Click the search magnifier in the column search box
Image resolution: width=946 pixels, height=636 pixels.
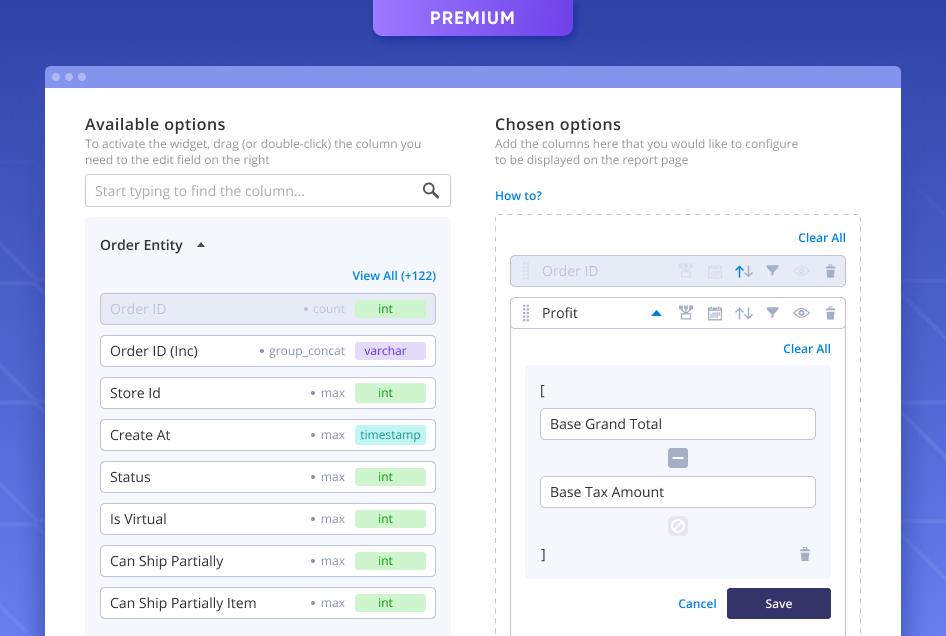[431, 190]
